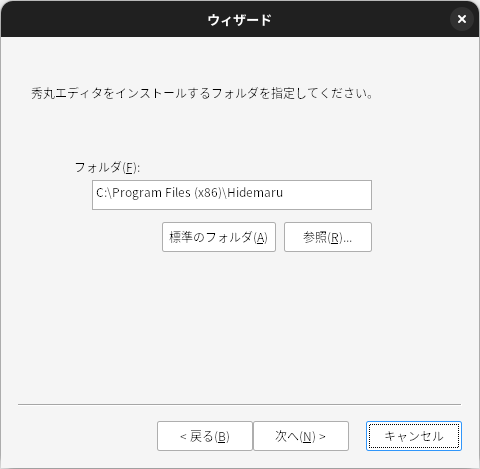Proceed with 次へ(N) > button
The image size is (480, 469).
pyautogui.click(x=301, y=436)
